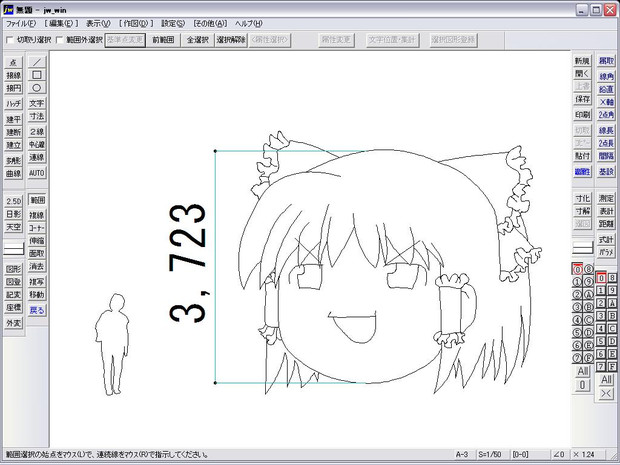This screenshot has width=620, height=465.
Task: Activate the AUTO mode tool
Action: pyautogui.click(x=37, y=173)
